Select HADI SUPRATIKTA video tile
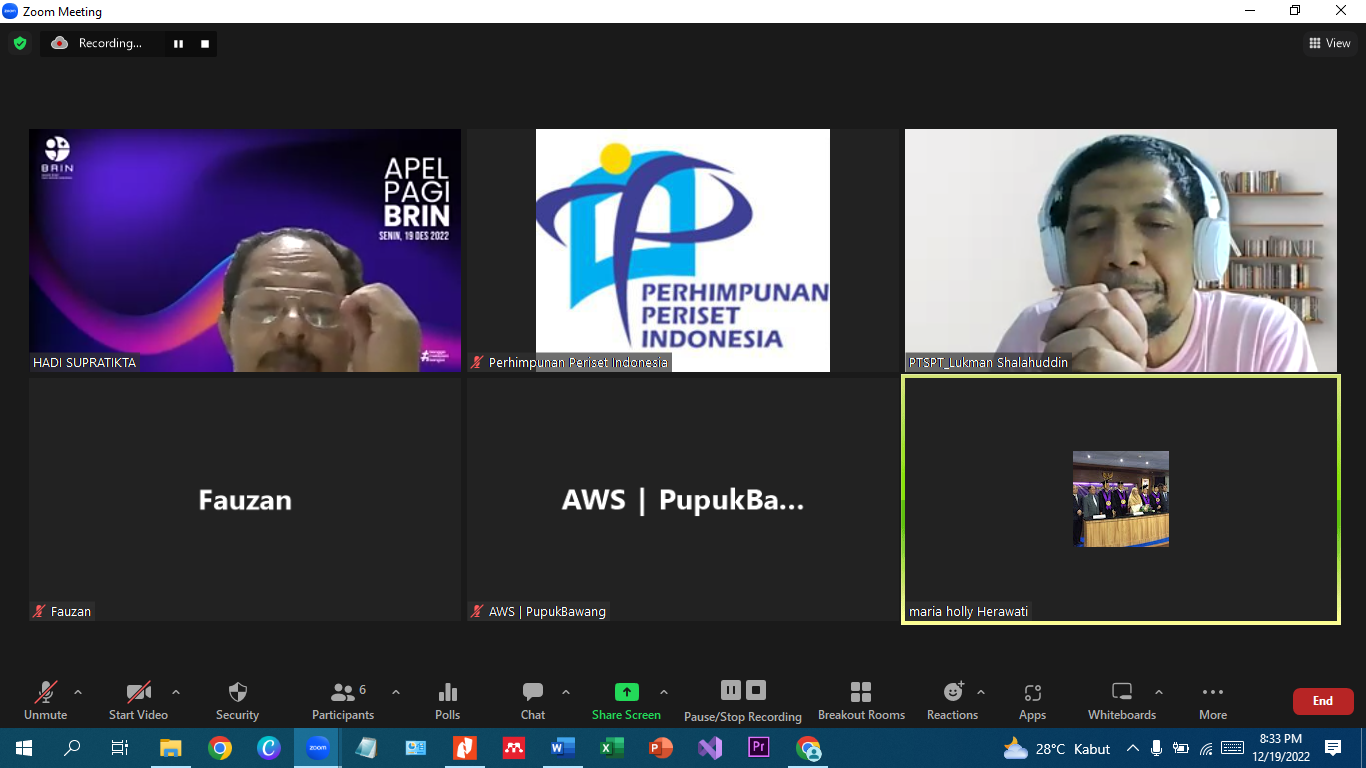1366x768 pixels. click(245, 250)
